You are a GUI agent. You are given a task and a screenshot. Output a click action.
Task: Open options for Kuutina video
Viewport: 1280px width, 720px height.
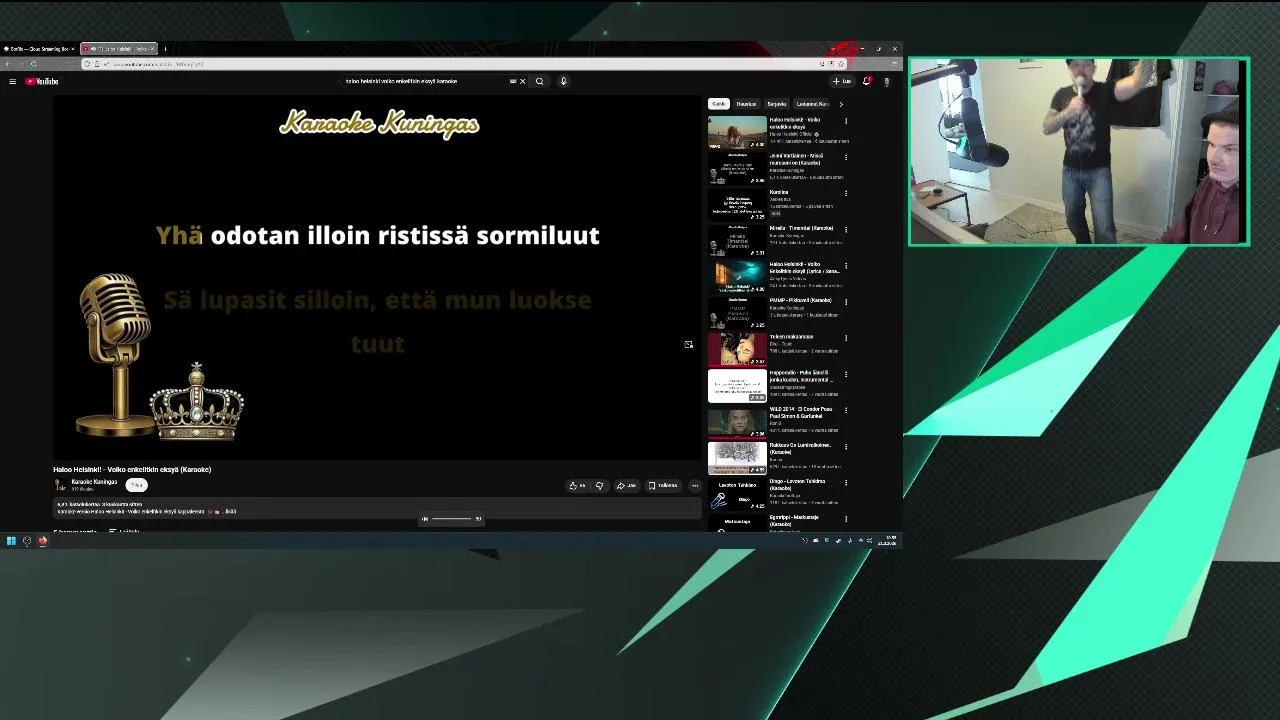coord(846,193)
